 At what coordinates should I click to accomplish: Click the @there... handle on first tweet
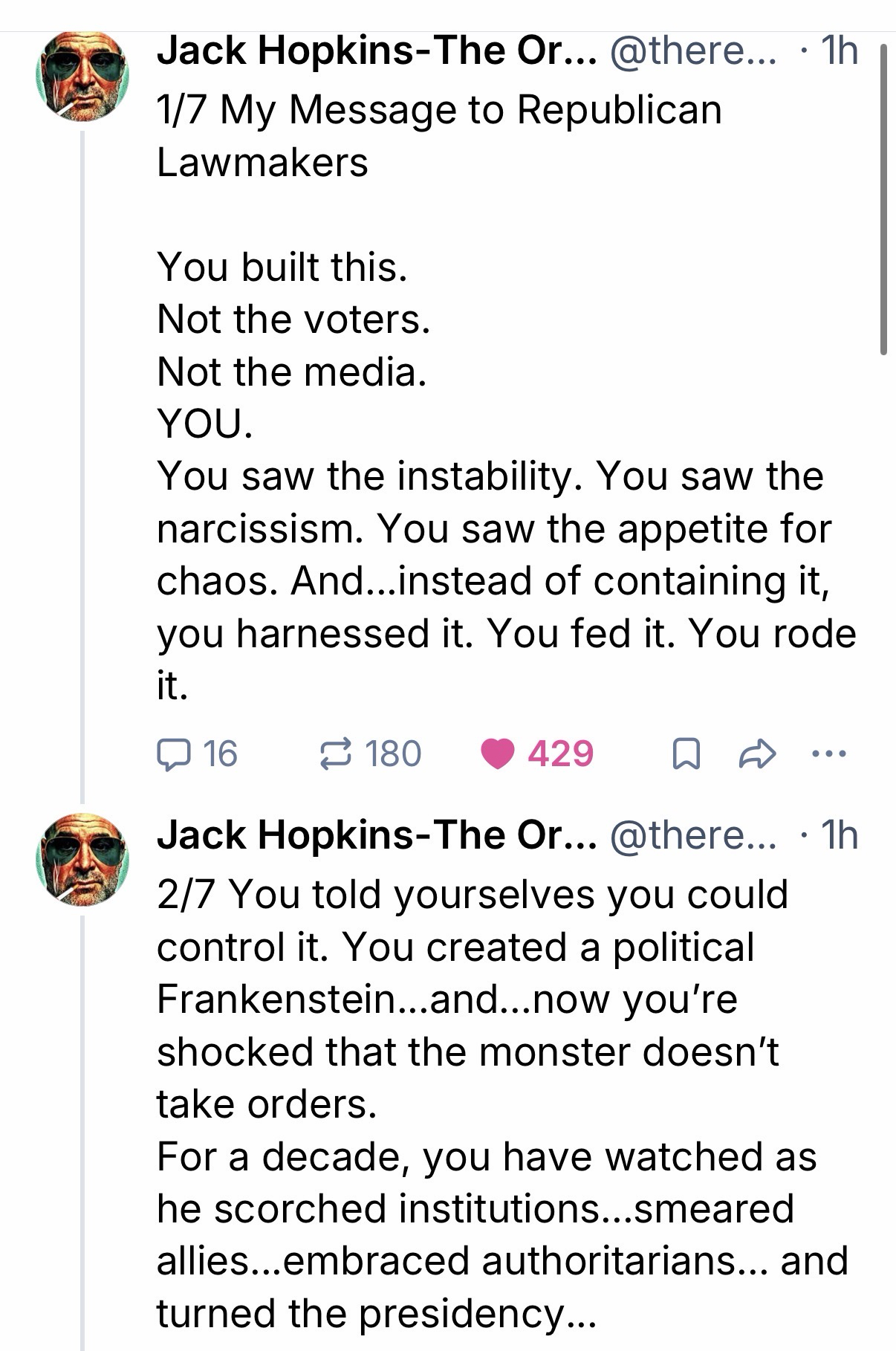(x=692, y=51)
